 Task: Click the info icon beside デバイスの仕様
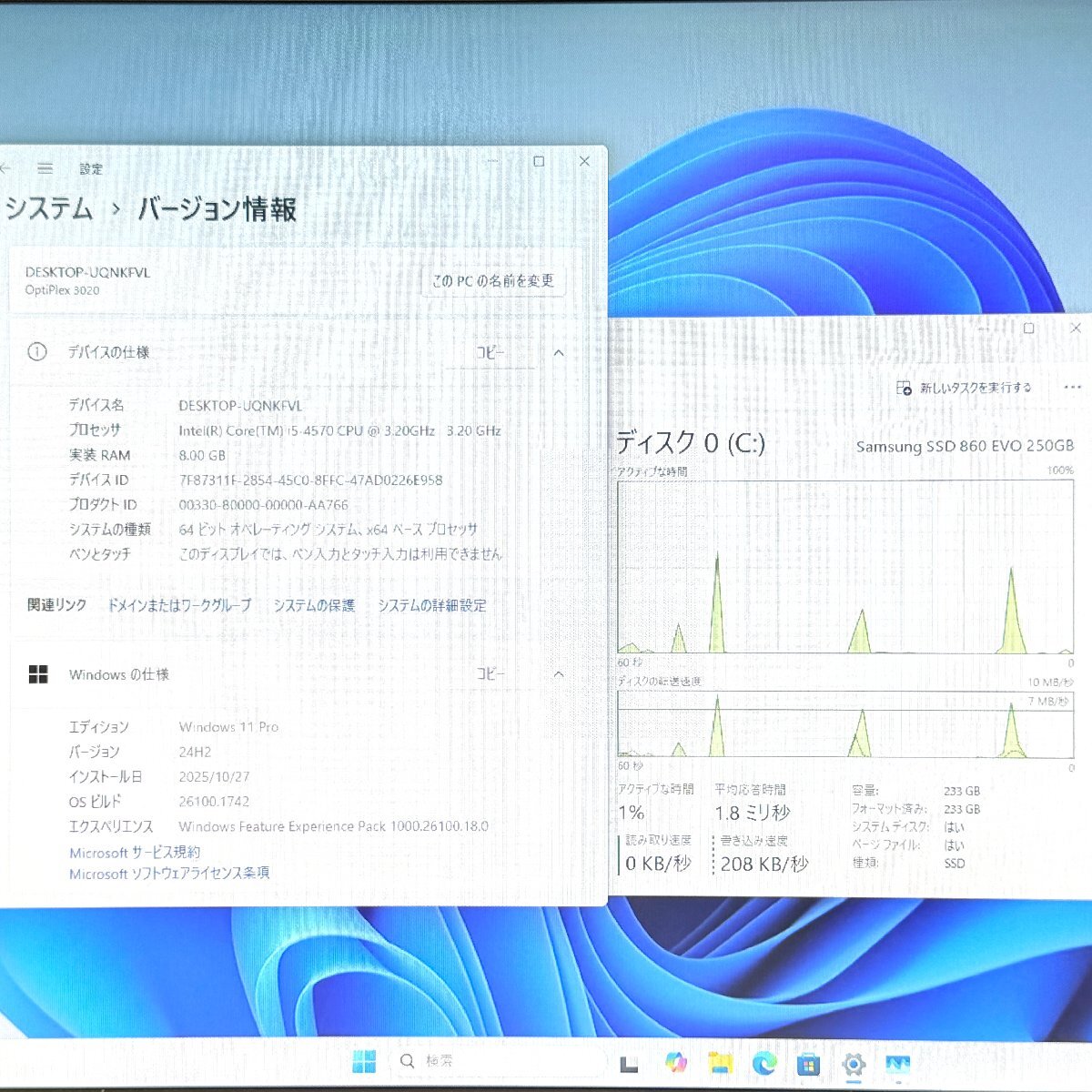click(37, 352)
